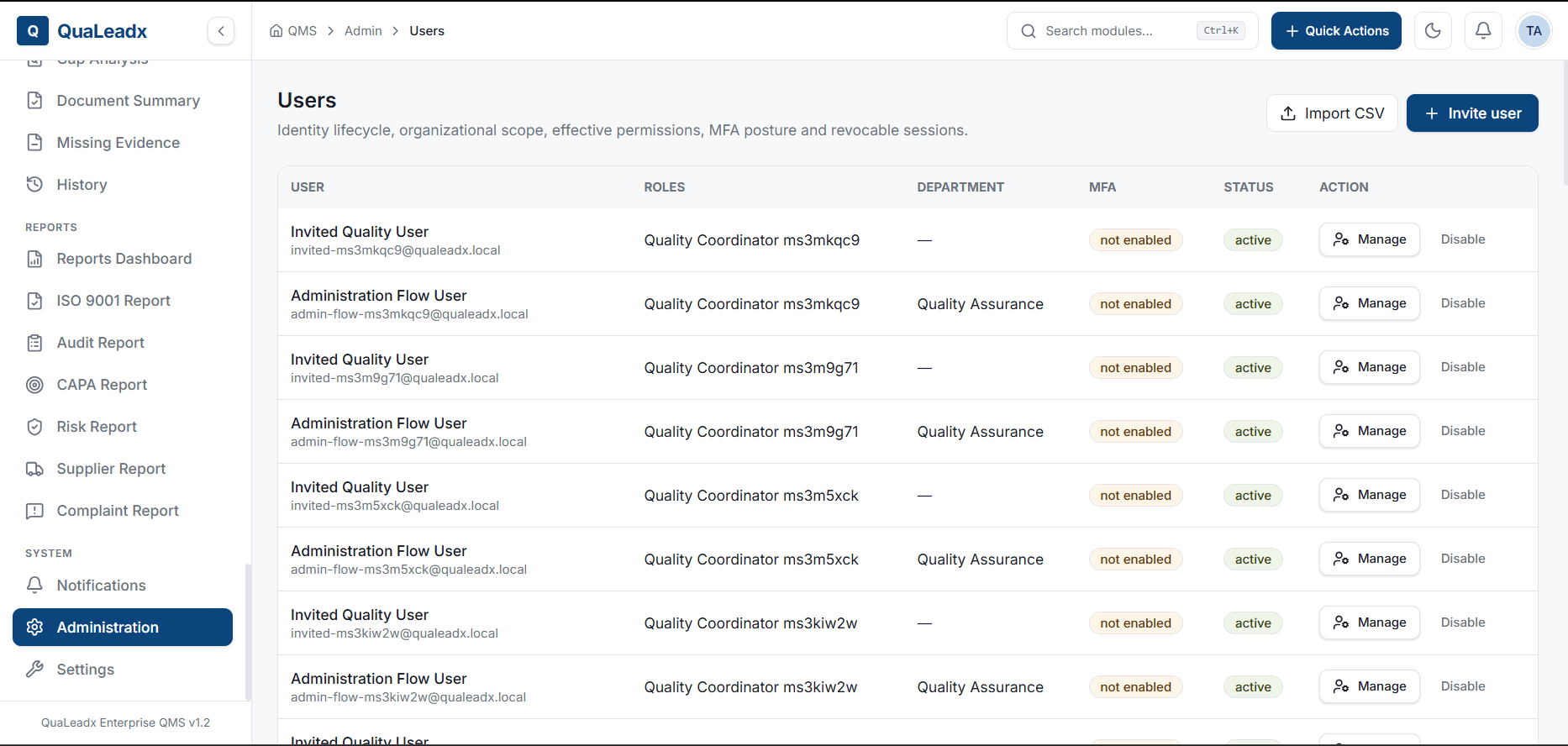
Task: Click the search magnifier icon
Action: 1029,31
